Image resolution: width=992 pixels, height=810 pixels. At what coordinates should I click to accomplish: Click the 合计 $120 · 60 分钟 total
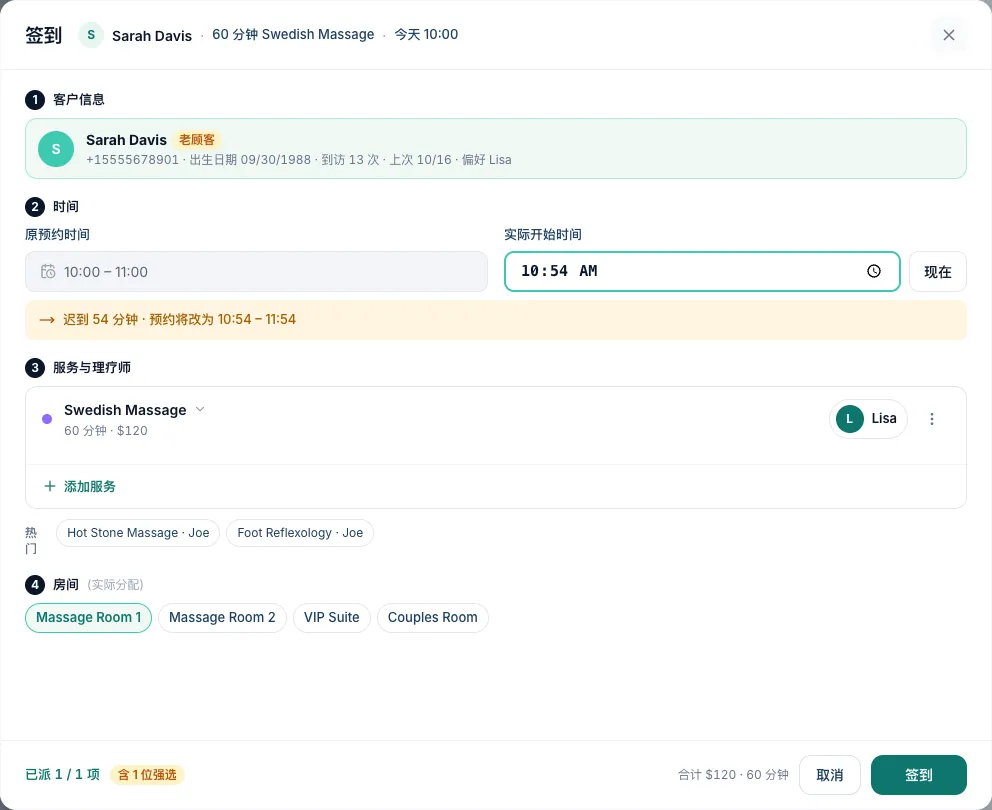[733, 775]
